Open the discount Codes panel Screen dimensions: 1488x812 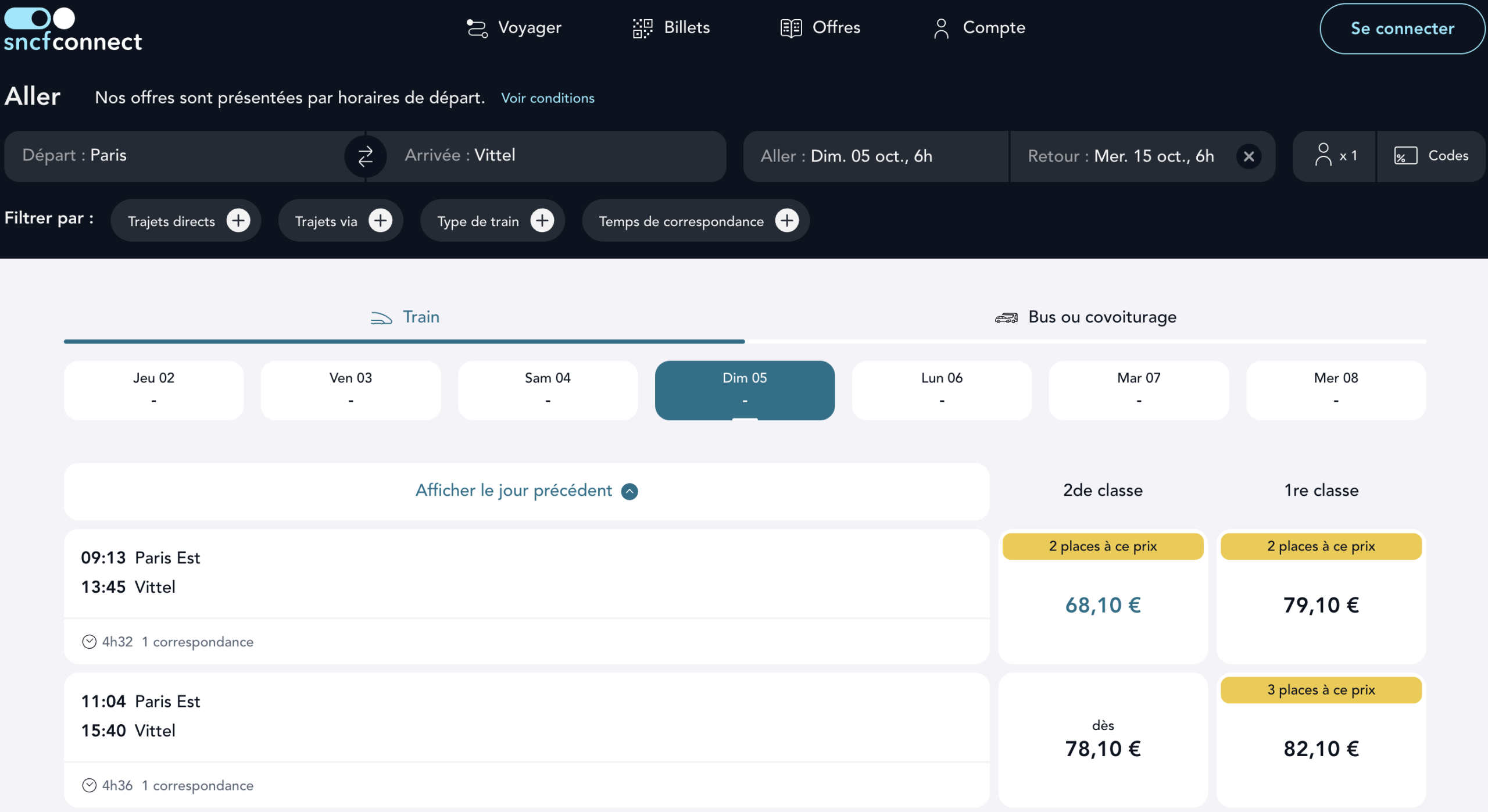(x=1431, y=156)
